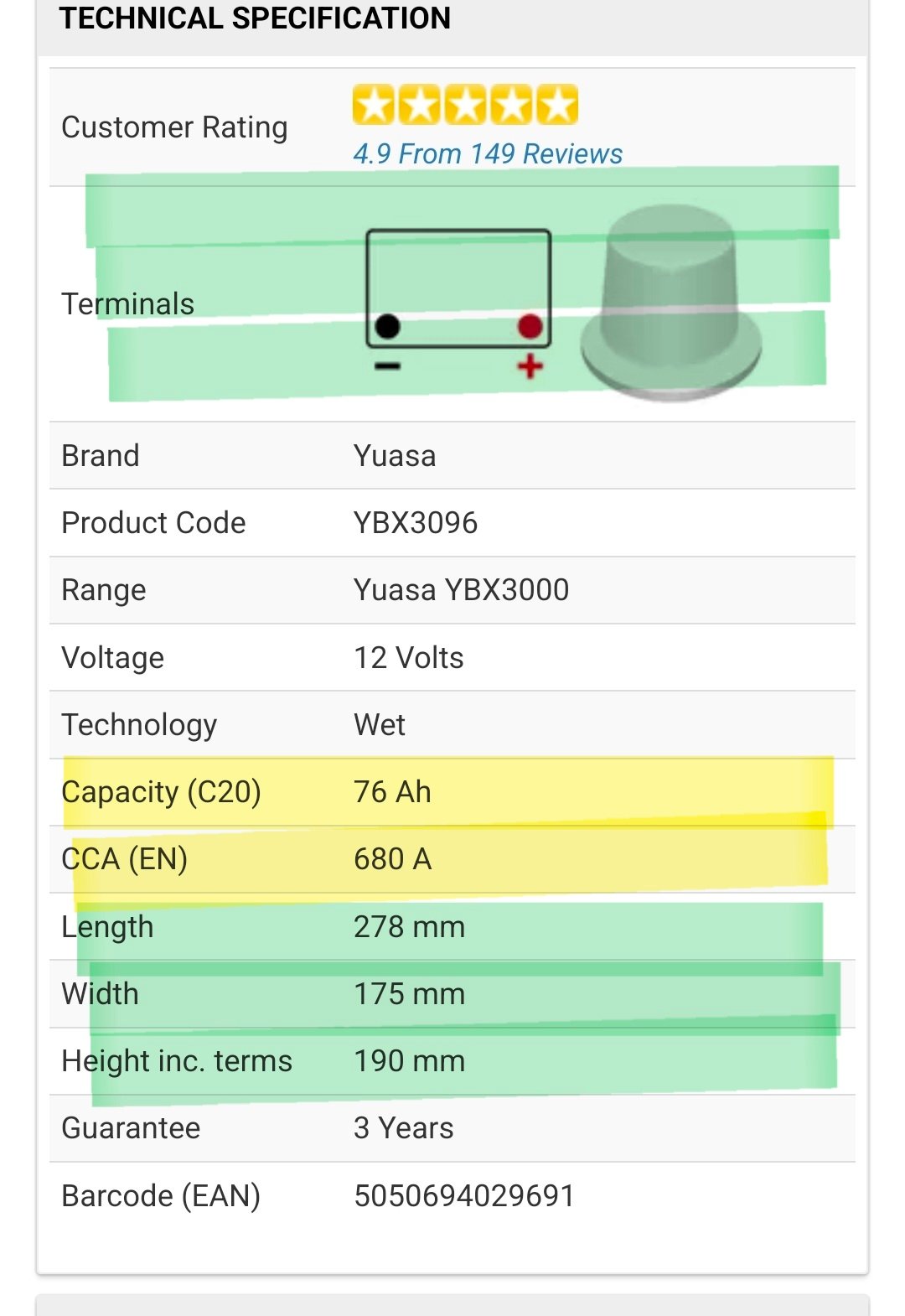This screenshot has height=1316, width=905.
Task: Select product code YBX3096
Action: (416, 523)
